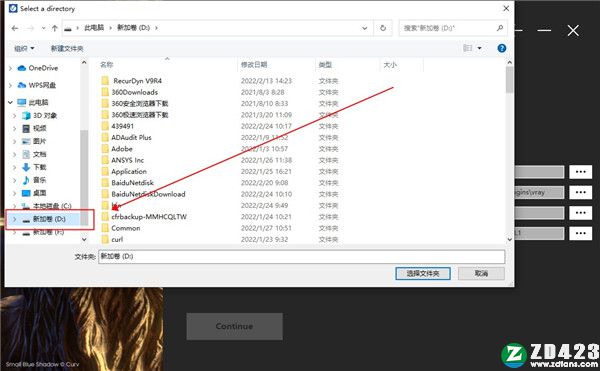This screenshot has height=371, width=600.
Task: Select 视频 folder in the tree
Action: (x=39, y=128)
